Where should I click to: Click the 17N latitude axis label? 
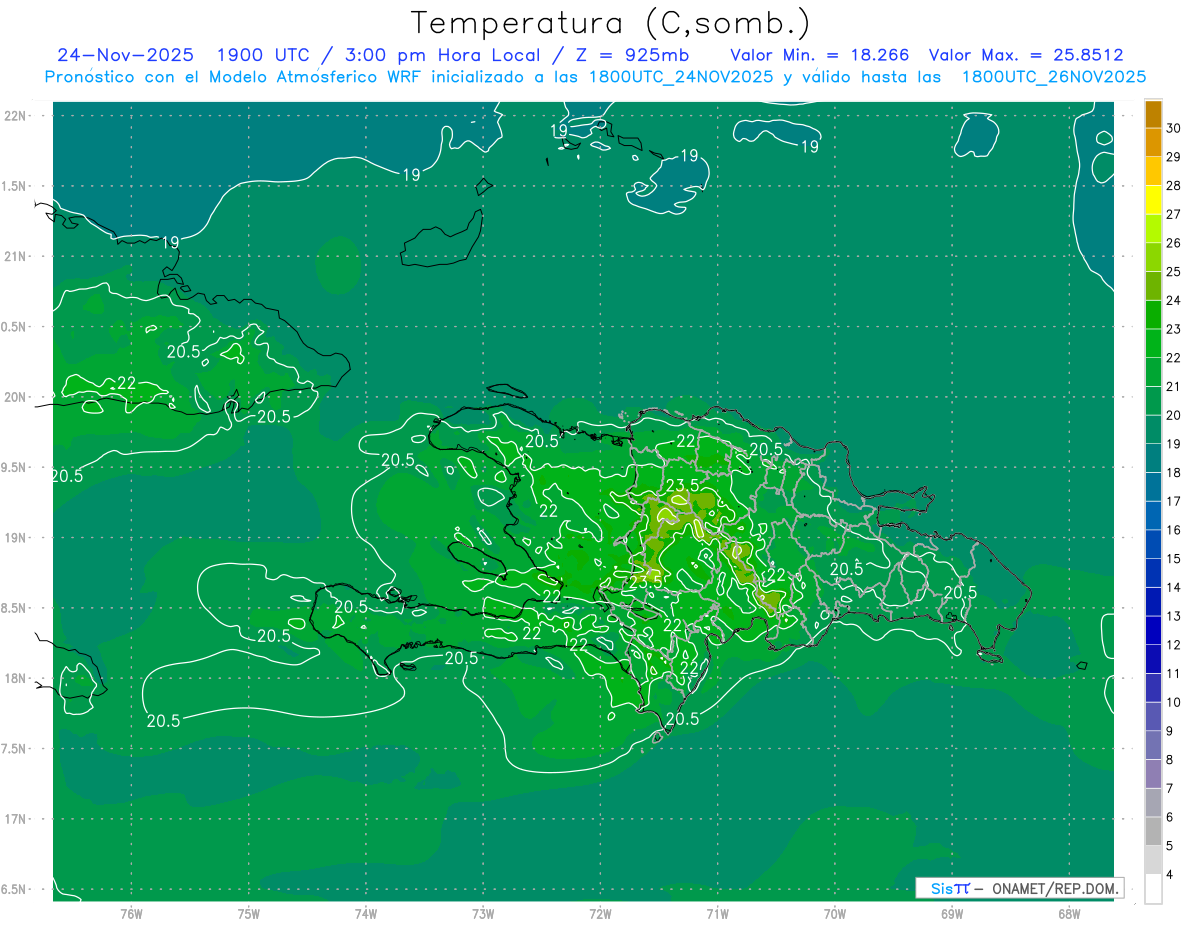(x=15, y=819)
